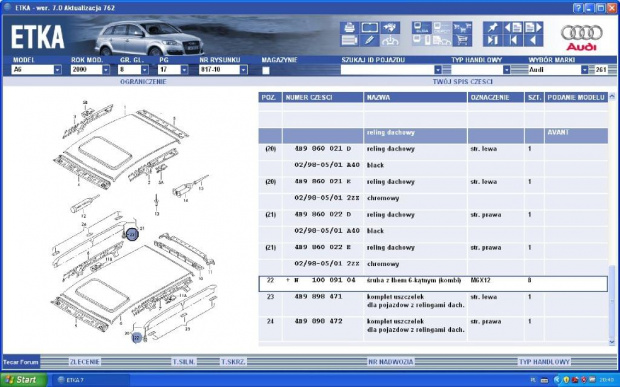Screen dimensions: 620x387
Task: Switch to Twój Spis Części tab
Action: tap(463, 82)
